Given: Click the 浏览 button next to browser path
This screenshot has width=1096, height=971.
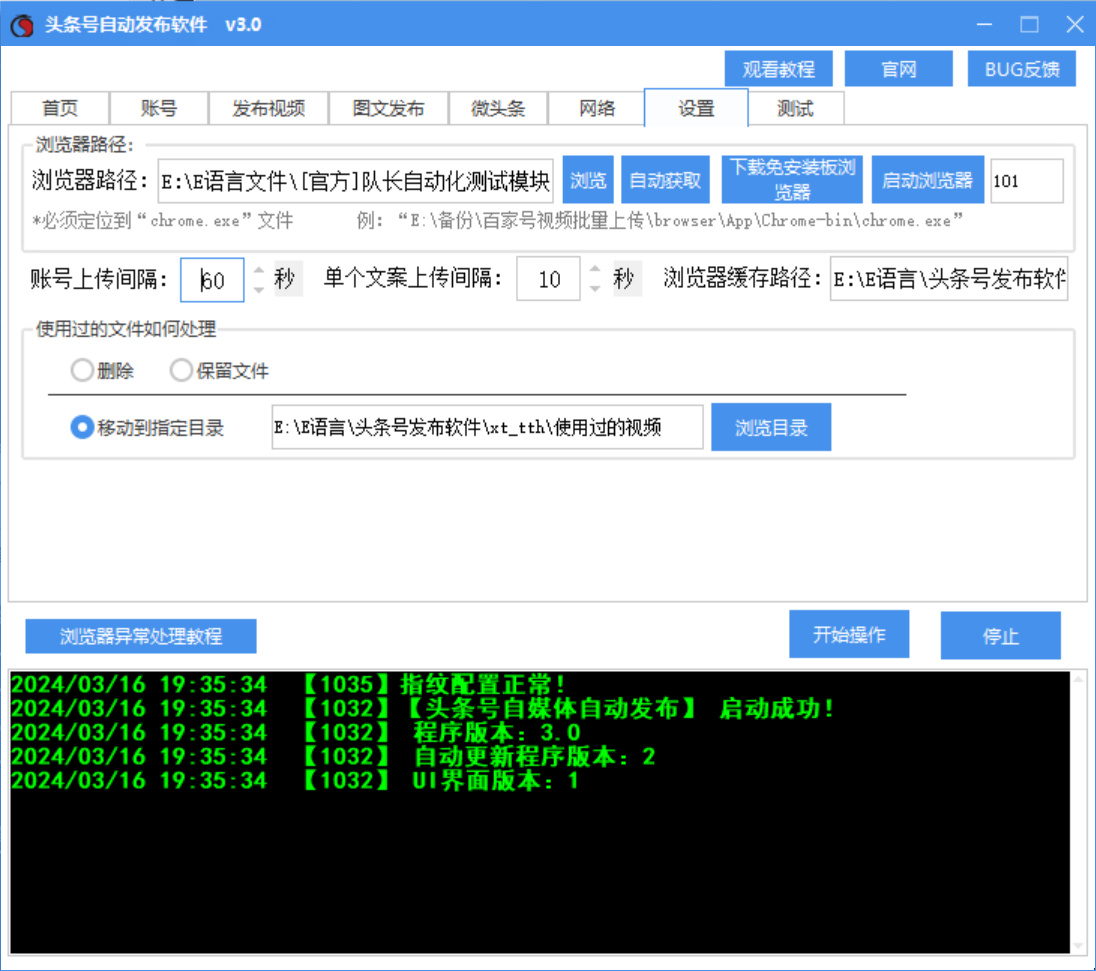Looking at the screenshot, I should tap(588, 180).
